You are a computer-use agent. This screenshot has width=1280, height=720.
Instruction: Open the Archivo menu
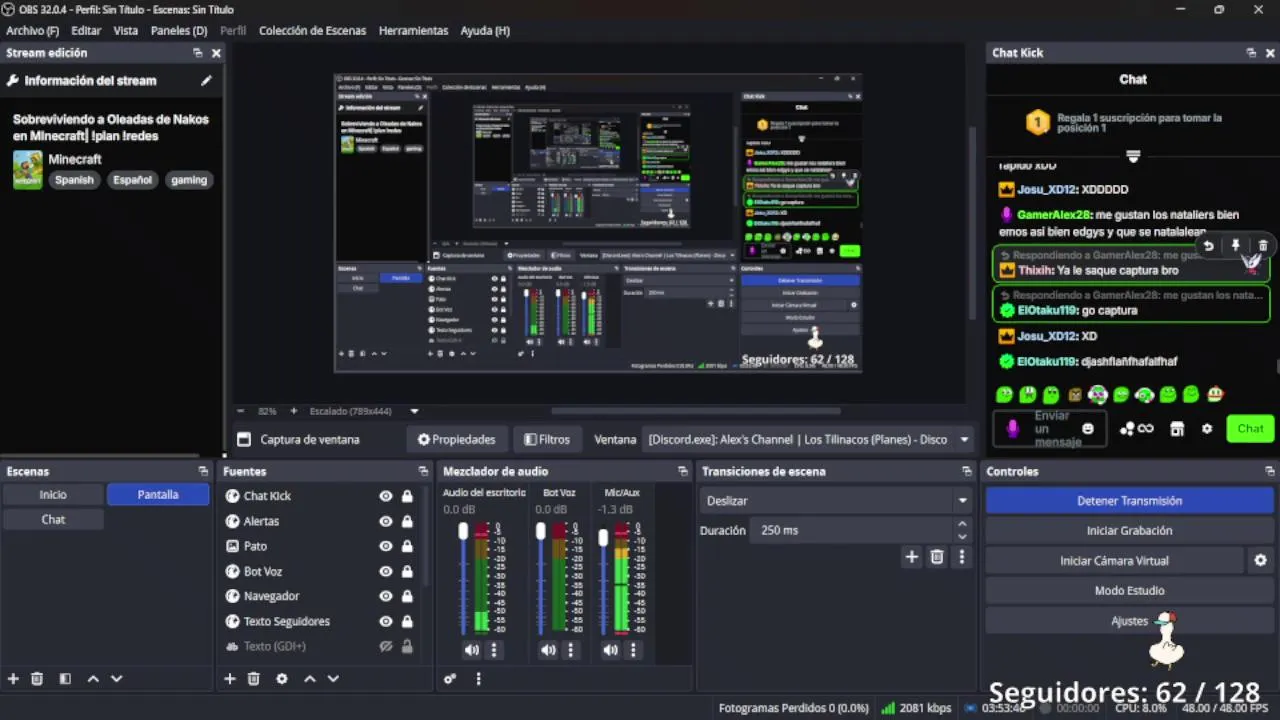pos(32,31)
